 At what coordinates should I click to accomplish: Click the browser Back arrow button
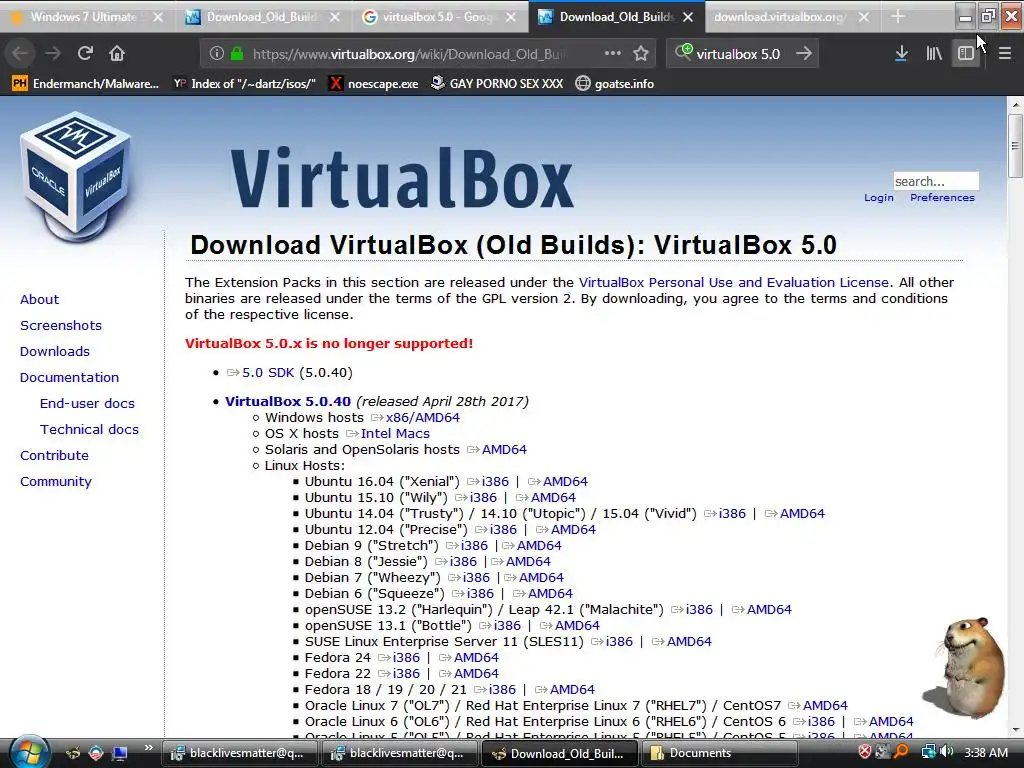click(20, 54)
